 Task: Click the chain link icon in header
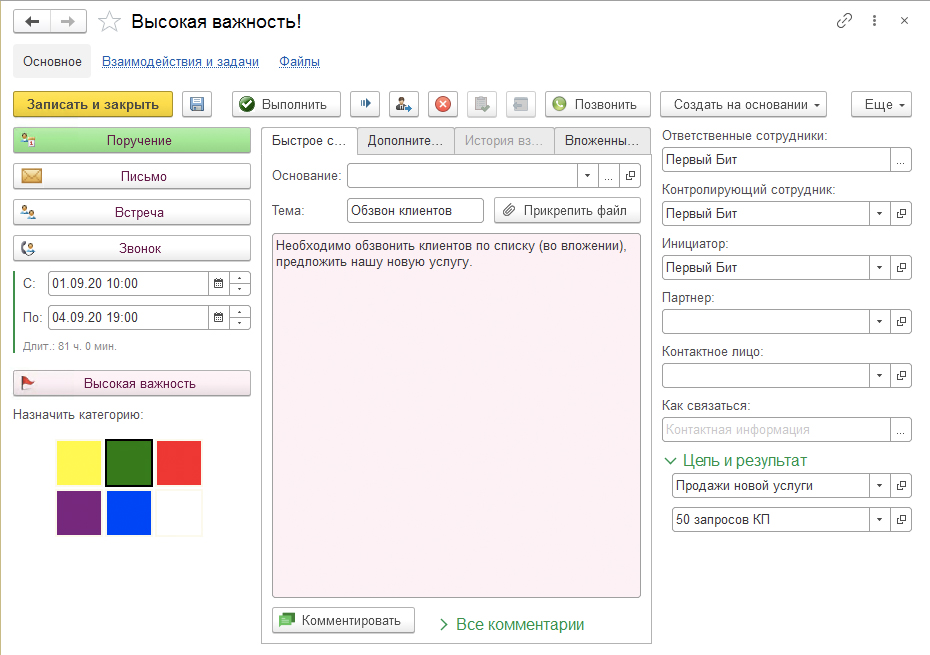click(845, 21)
